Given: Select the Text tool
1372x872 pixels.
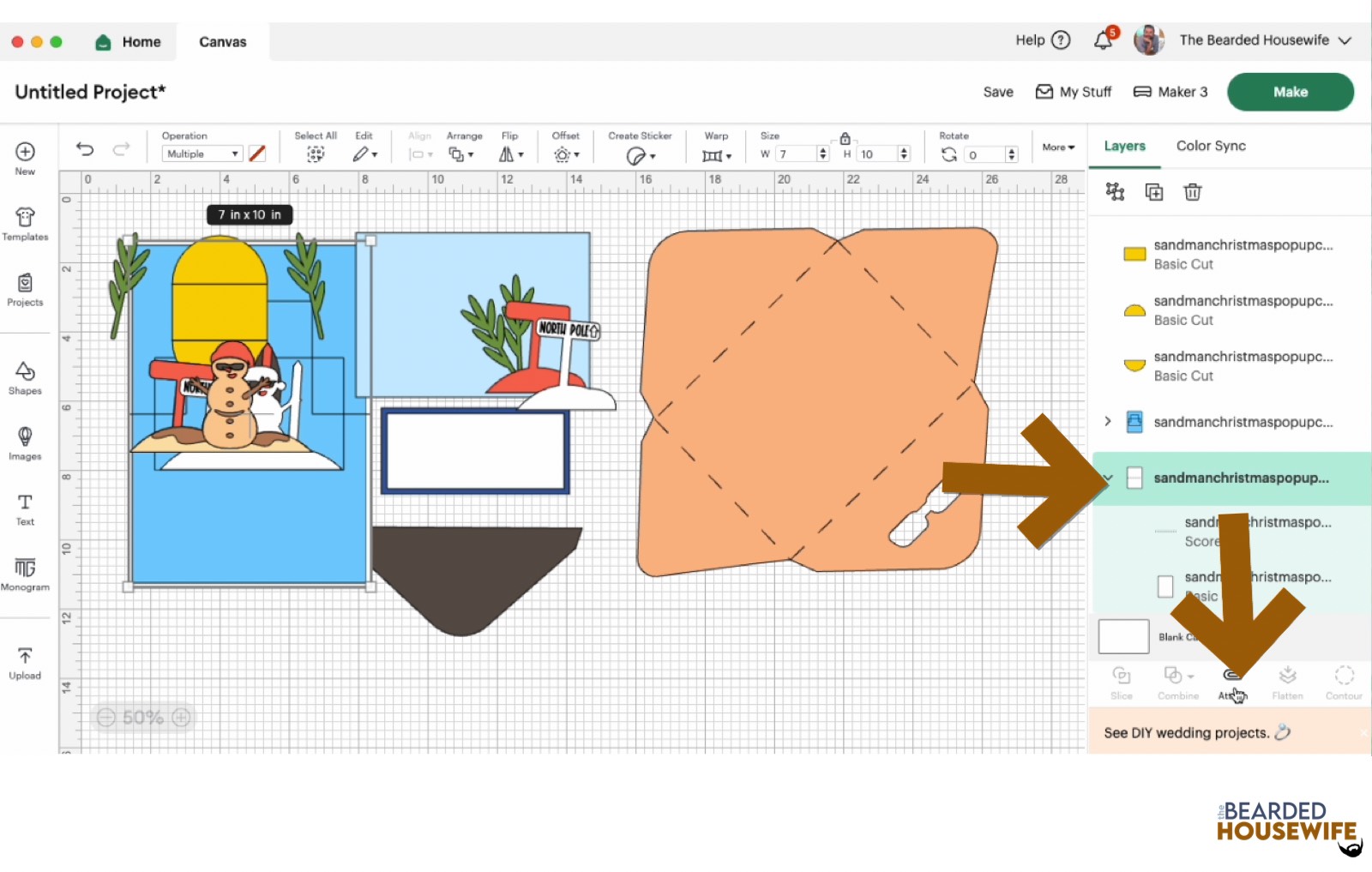Looking at the screenshot, I should [x=25, y=509].
